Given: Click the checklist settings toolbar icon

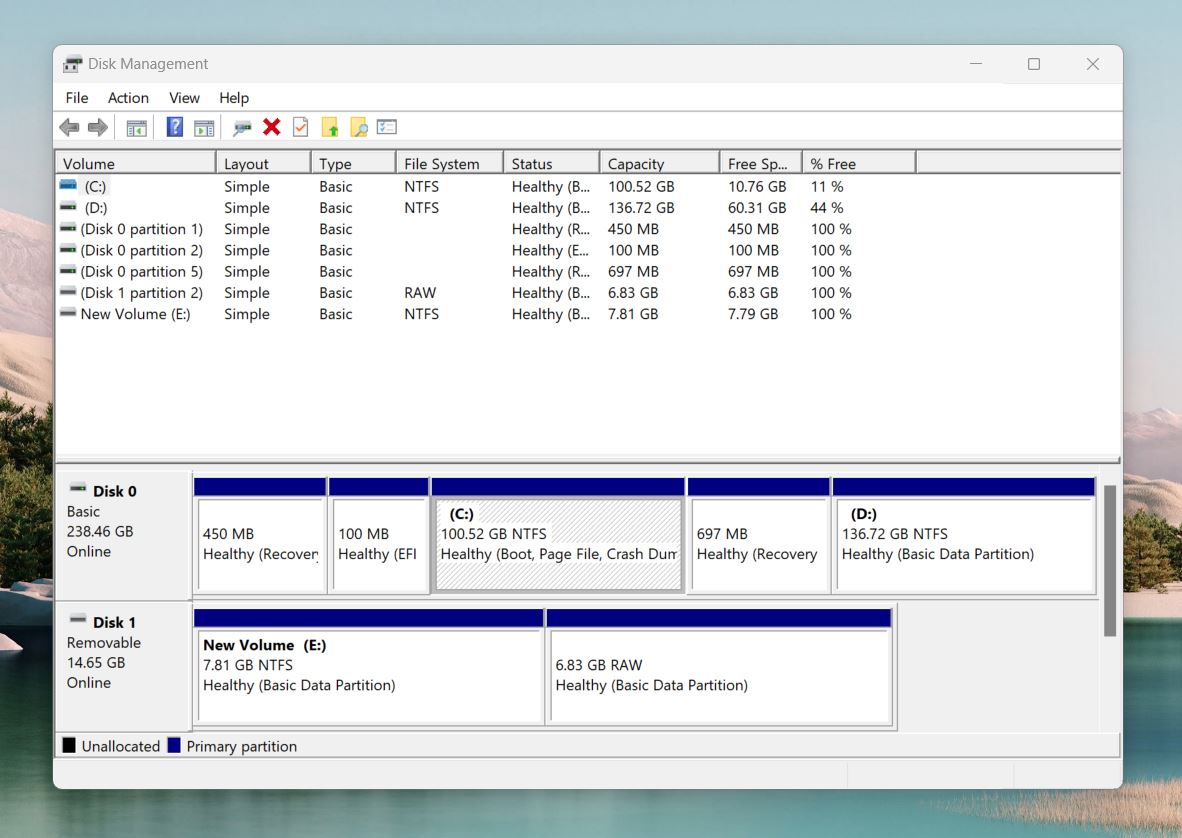Looking at the screenshot, I should point(387,127).
